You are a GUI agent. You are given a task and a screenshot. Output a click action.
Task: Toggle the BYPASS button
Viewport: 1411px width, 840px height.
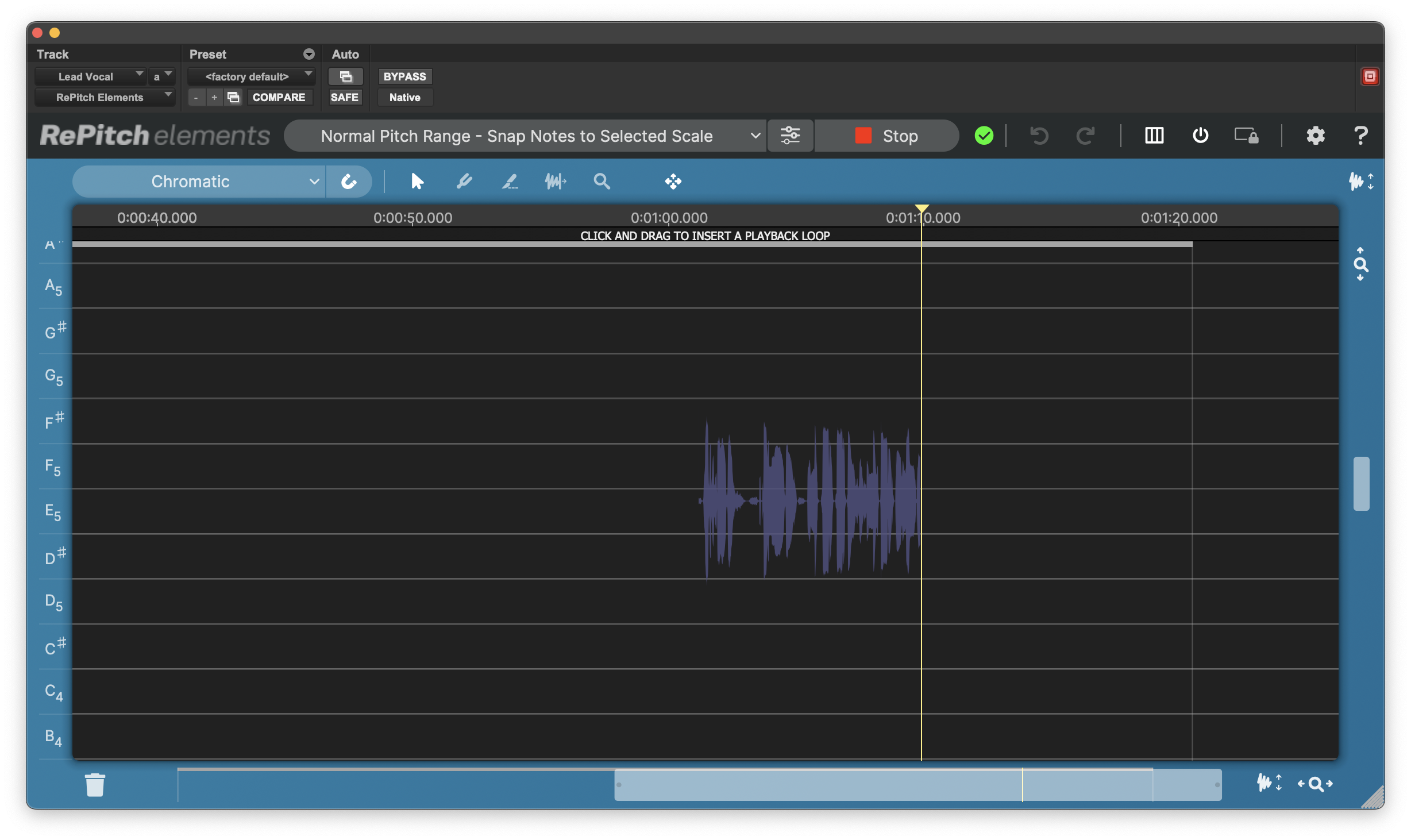coord(404,76)
